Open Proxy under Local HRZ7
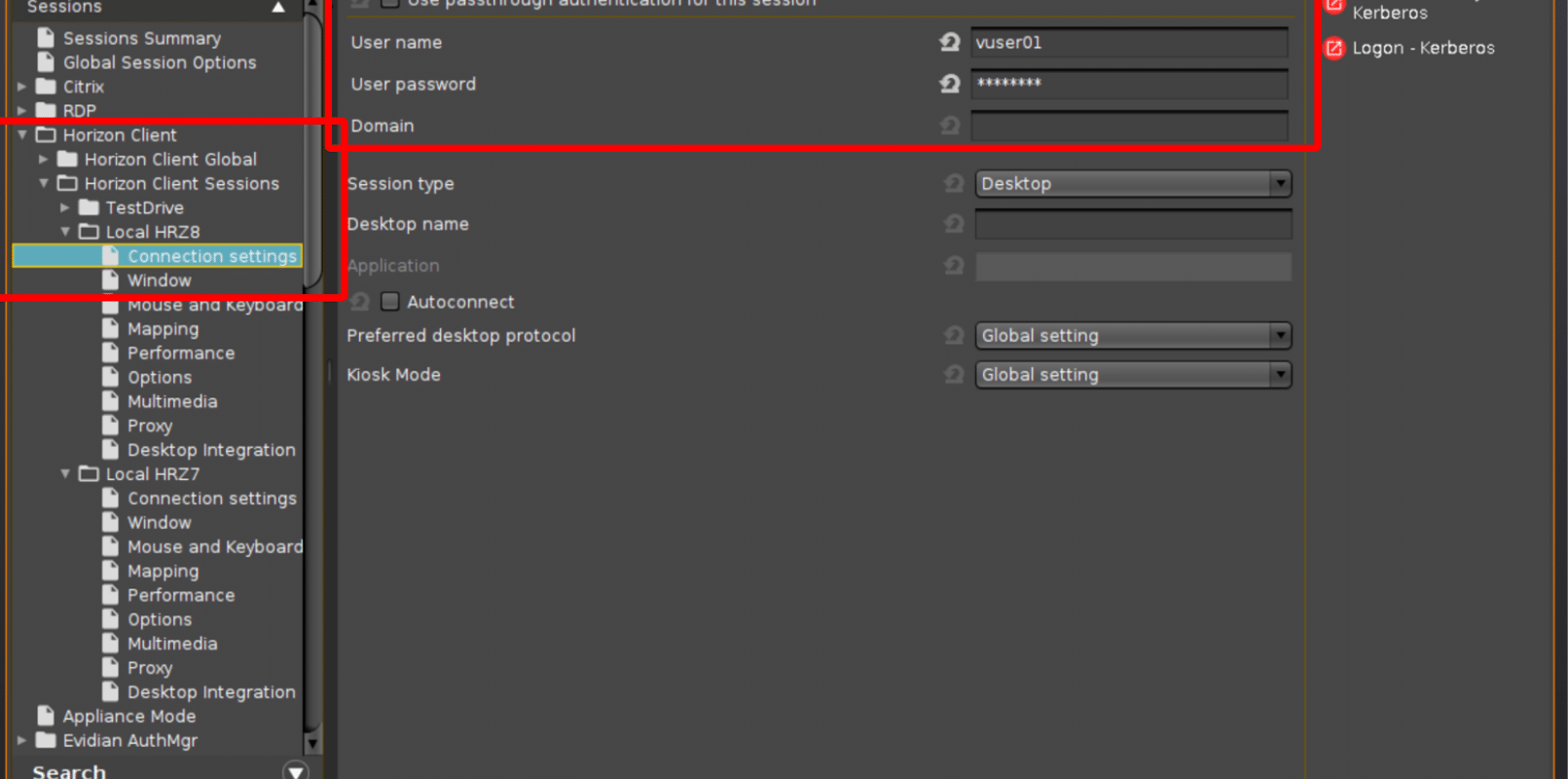 click(150, 668)
